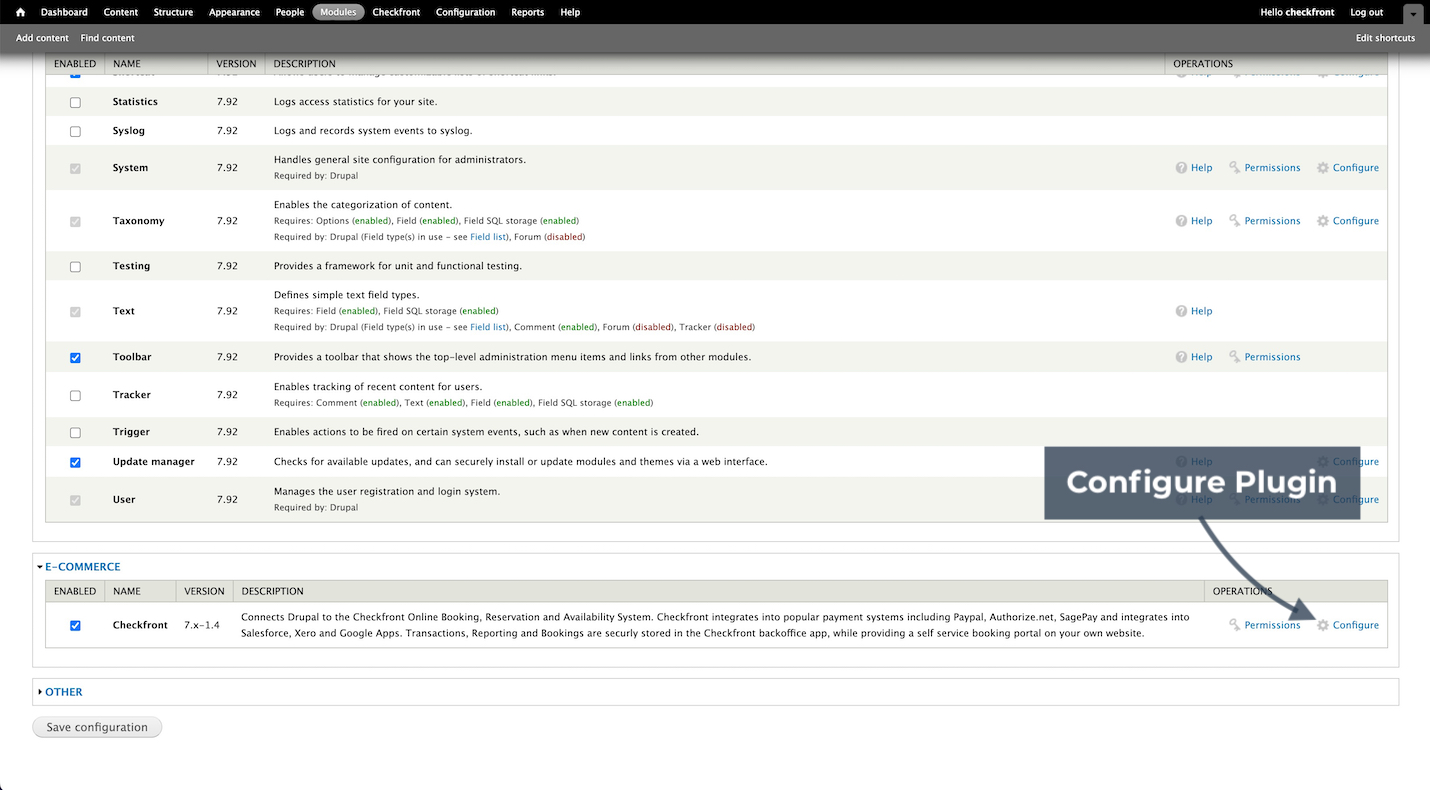Click the Tracker module name

132,395
